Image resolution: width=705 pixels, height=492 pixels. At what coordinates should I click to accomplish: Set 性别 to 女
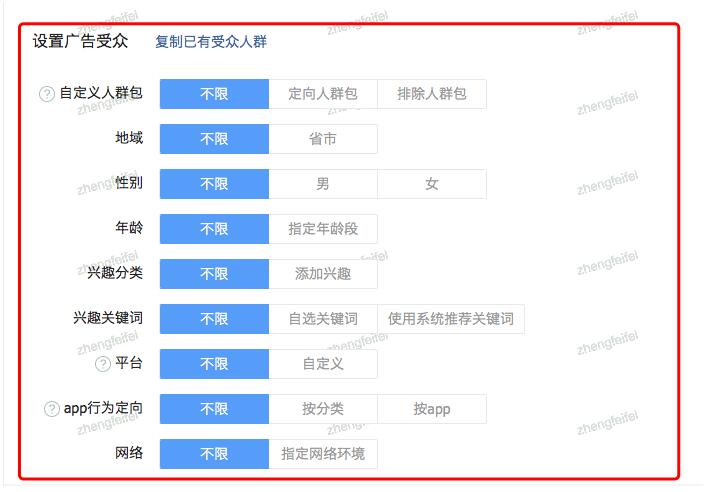(432, 184)
